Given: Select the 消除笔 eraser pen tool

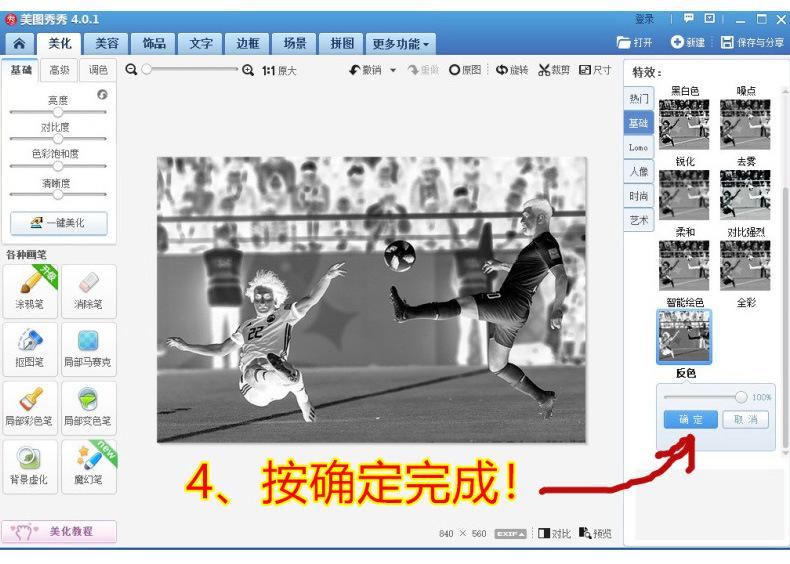Looking at the screenshot, I should coord(88,290).
